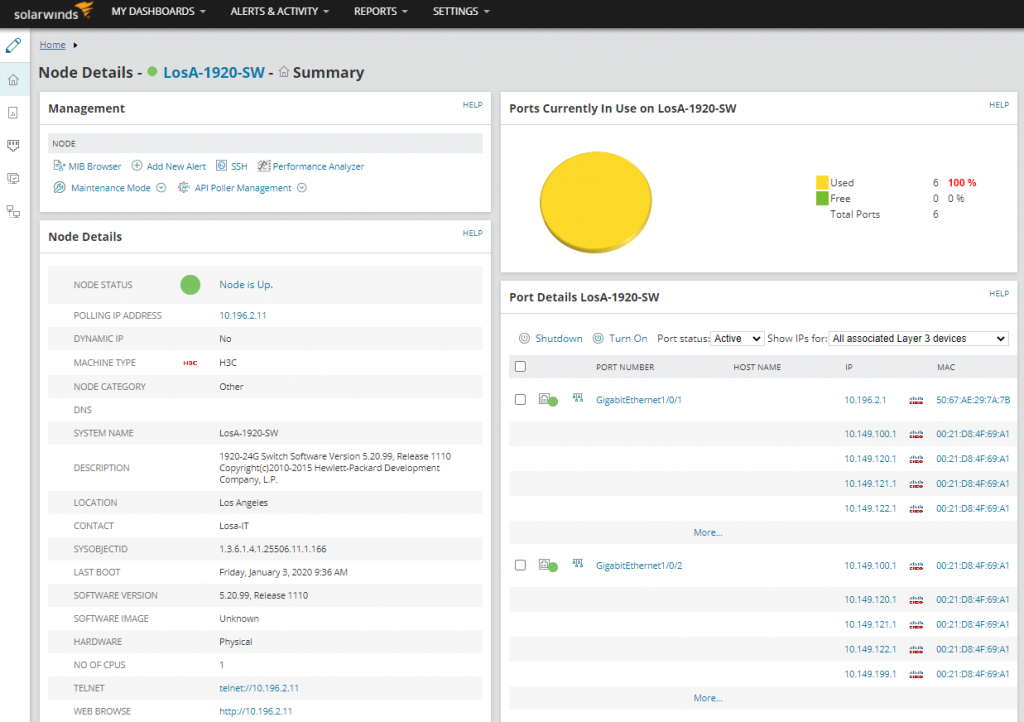Click the breadcrumb arrow after Home

(x=75, y=45)
